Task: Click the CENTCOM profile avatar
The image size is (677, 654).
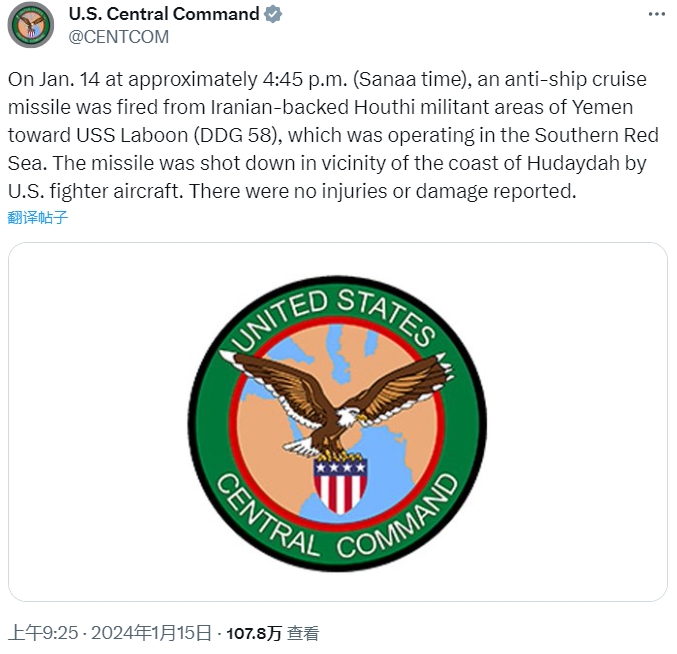Action: (31, 25)
